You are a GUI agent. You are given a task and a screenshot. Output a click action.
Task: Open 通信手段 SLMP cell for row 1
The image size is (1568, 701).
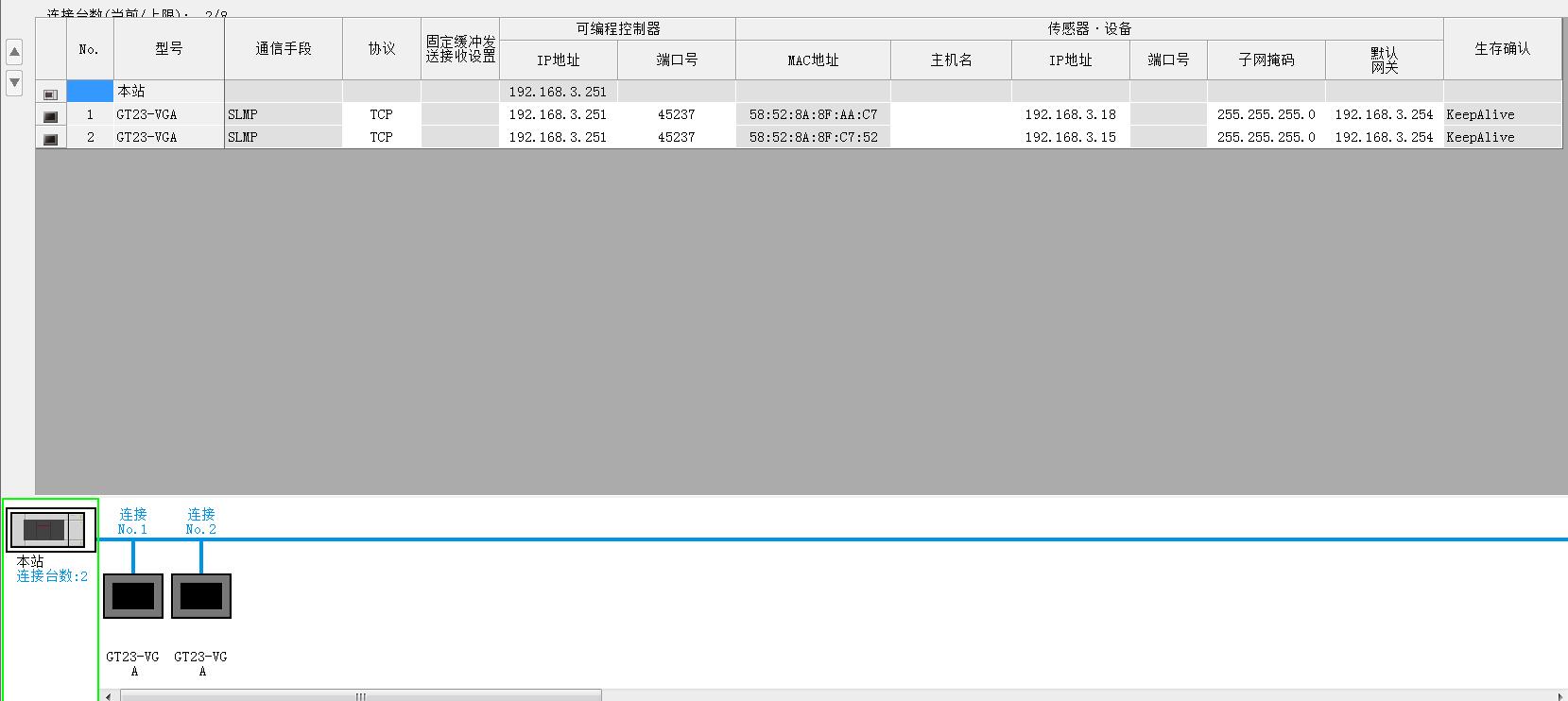[283, 114]
